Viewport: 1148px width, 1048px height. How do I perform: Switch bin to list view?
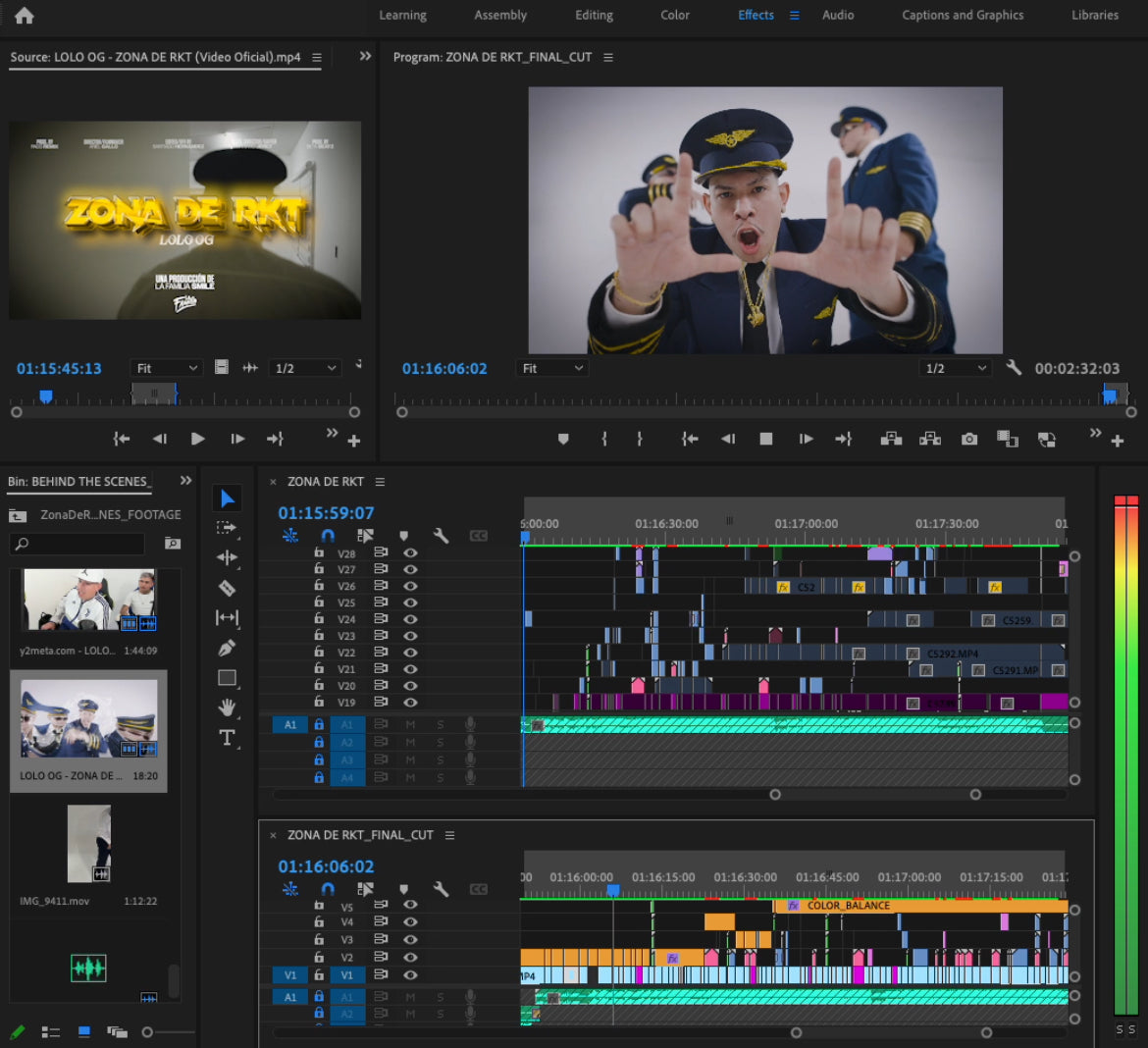point(50,1032)
